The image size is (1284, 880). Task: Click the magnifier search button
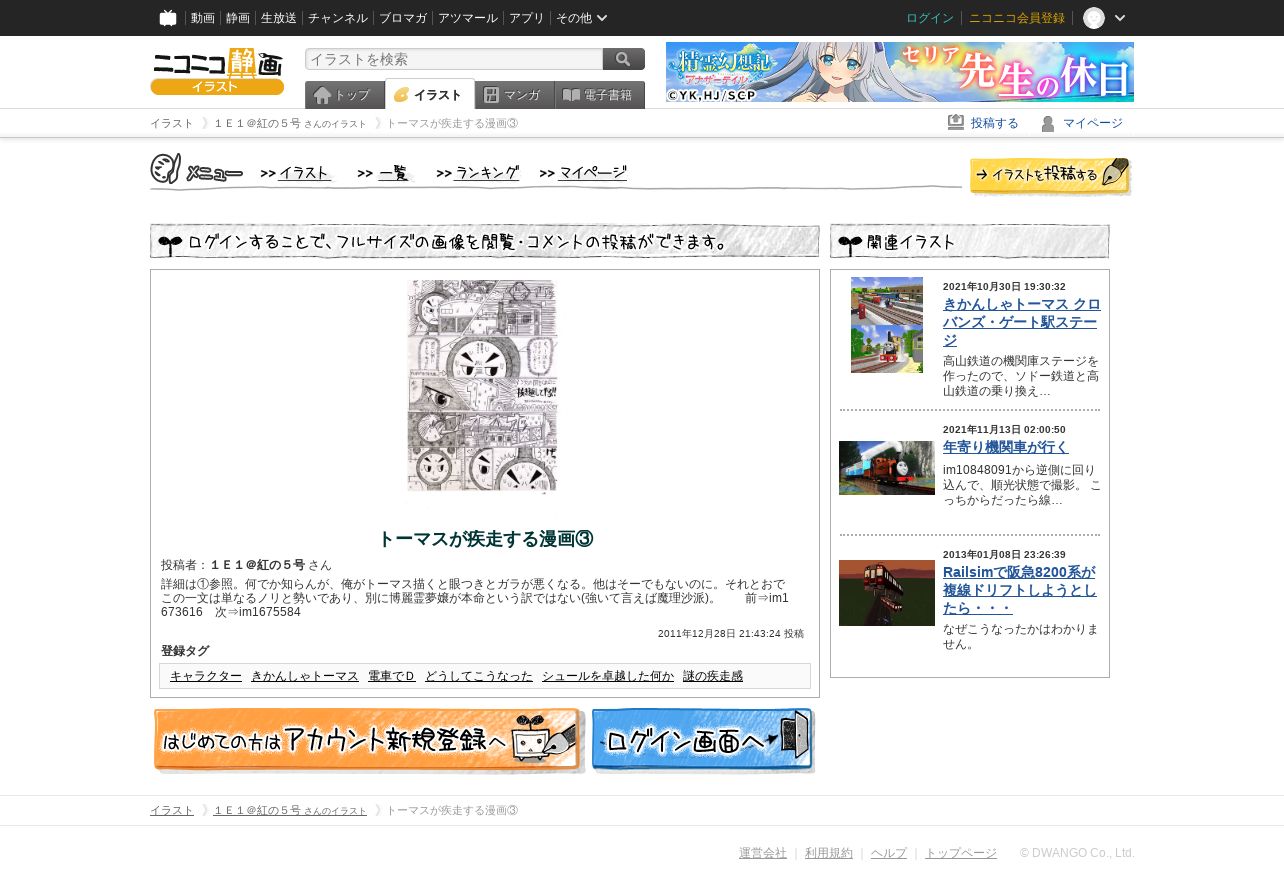pyautogui.click(x=624, y=59)
